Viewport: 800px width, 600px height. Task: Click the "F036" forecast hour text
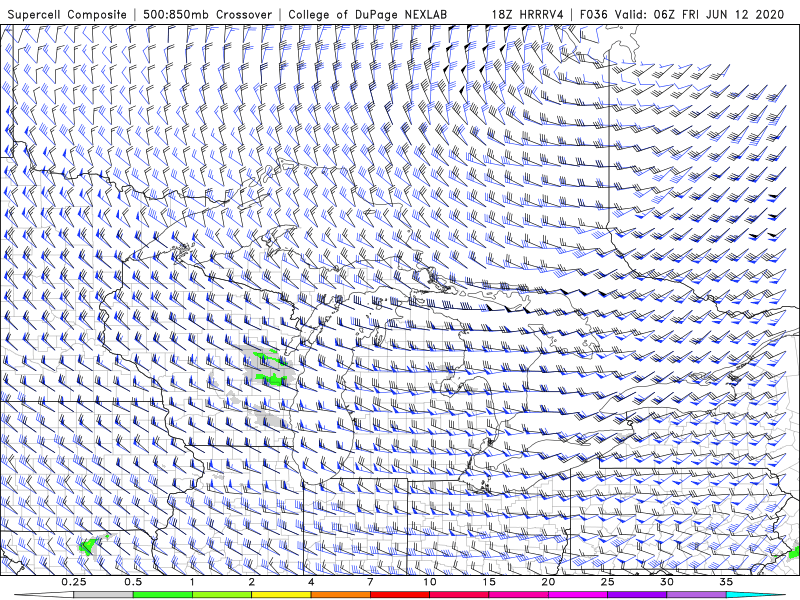[x=593, y=14]
